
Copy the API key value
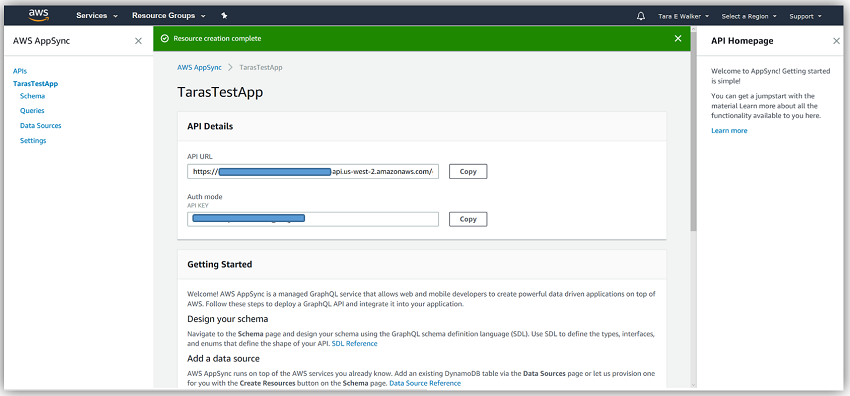[468, 219]
